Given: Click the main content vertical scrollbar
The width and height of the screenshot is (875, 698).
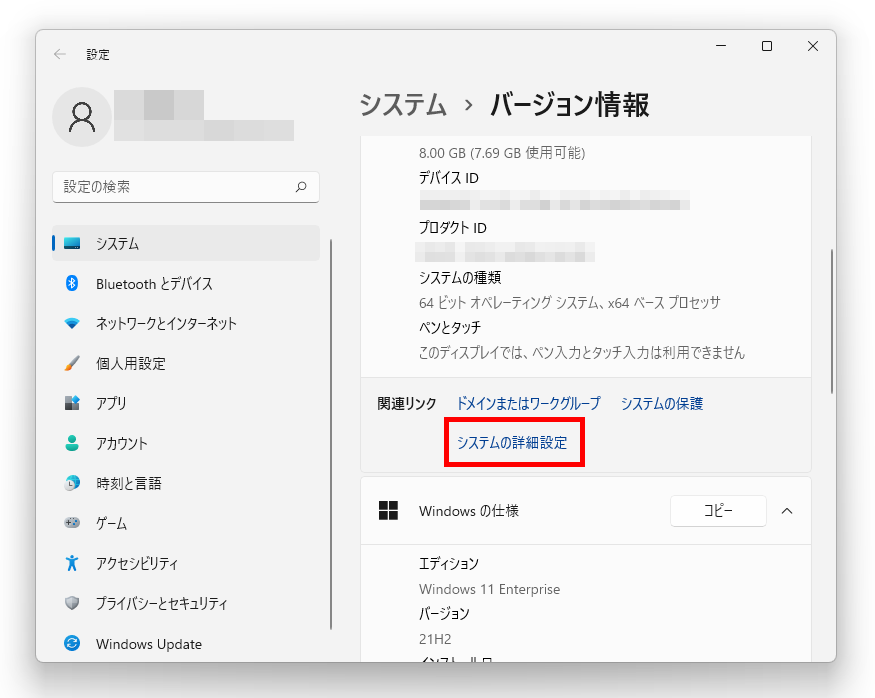Looking at the screenshot, I should coord(831,321).
